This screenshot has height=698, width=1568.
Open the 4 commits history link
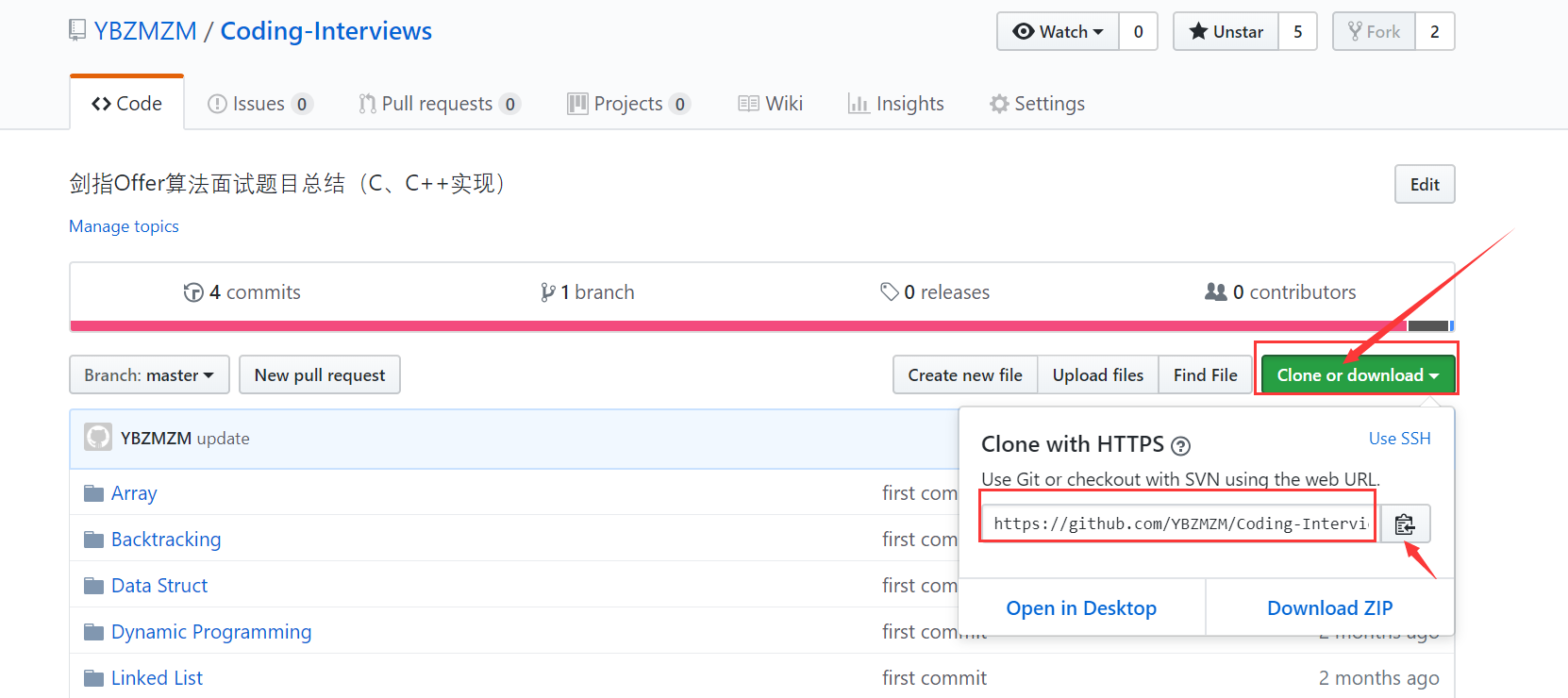pyautogui.click(x=242, y=292)
